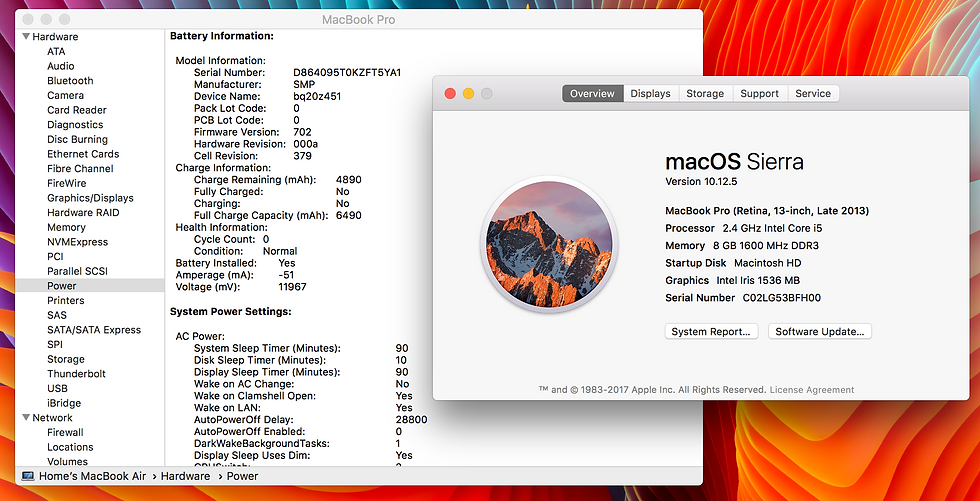This screenshot has height=501, width=980.
Task: Click the Software Update button
Action: (820, 332)
